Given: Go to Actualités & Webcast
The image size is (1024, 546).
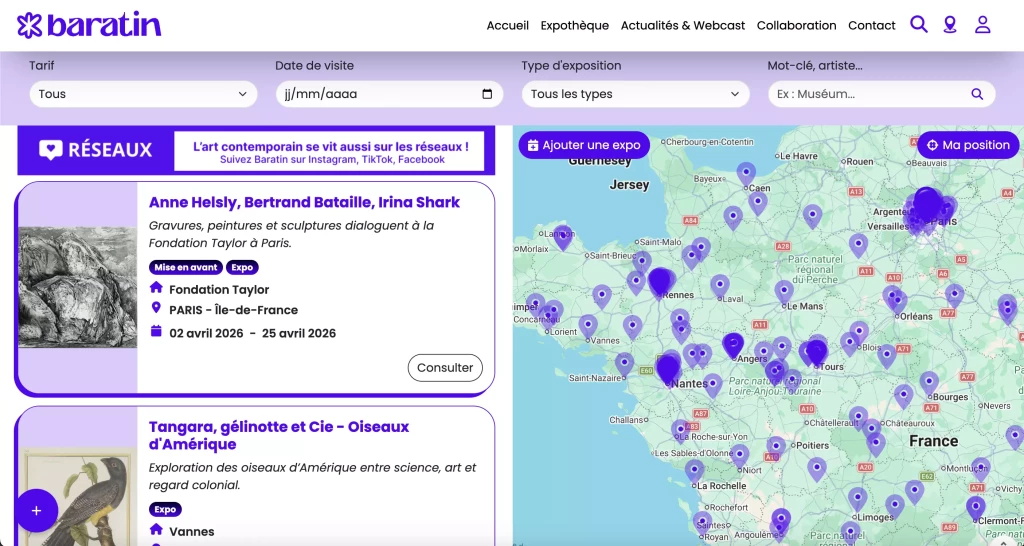Looking at the screenshot, I should click(682, 26).
